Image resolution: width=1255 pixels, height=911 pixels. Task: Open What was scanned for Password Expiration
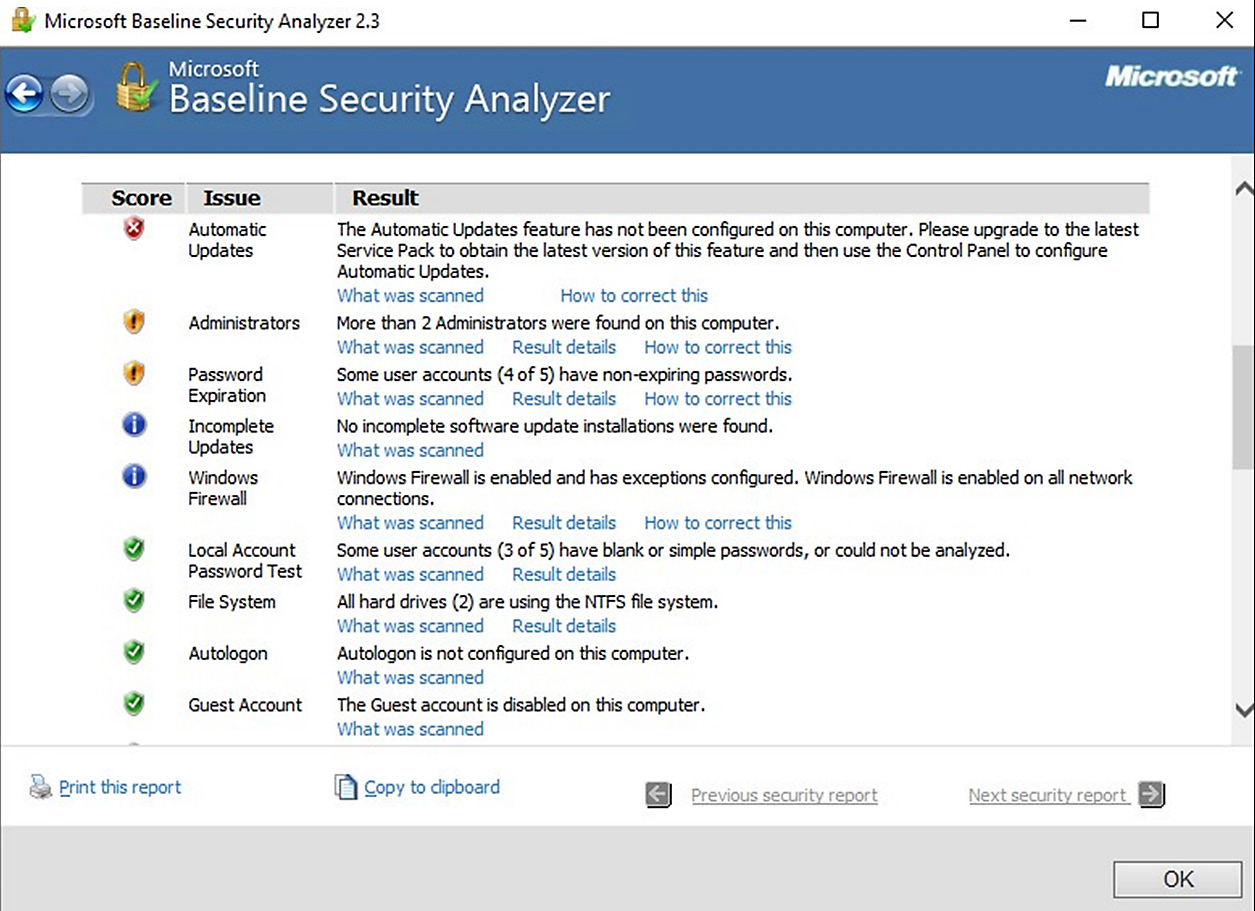coord(410,398)
